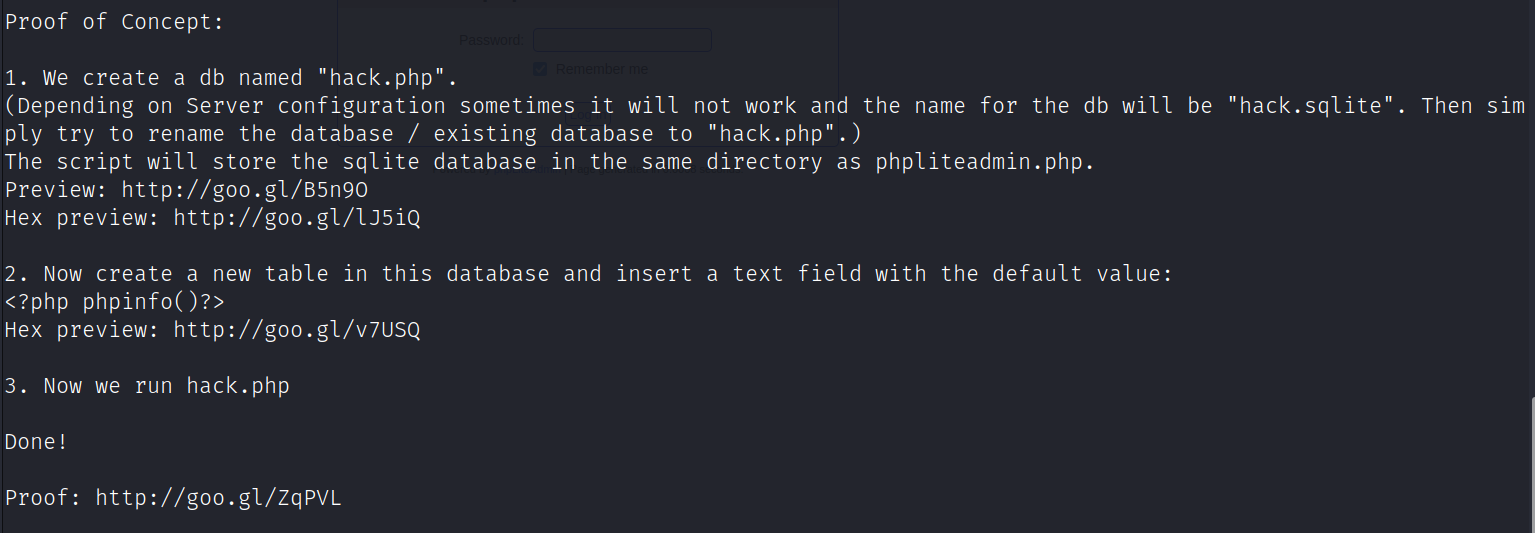Open the goo.gl/lJ5iQ hex preview link
This screenshot has height=533, width=1535.
tap(296, 218)
